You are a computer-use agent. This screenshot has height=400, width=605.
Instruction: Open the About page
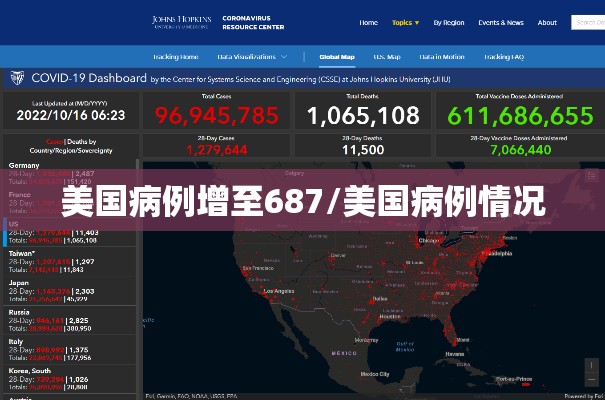pyautogui.click(x=547, y=22)
